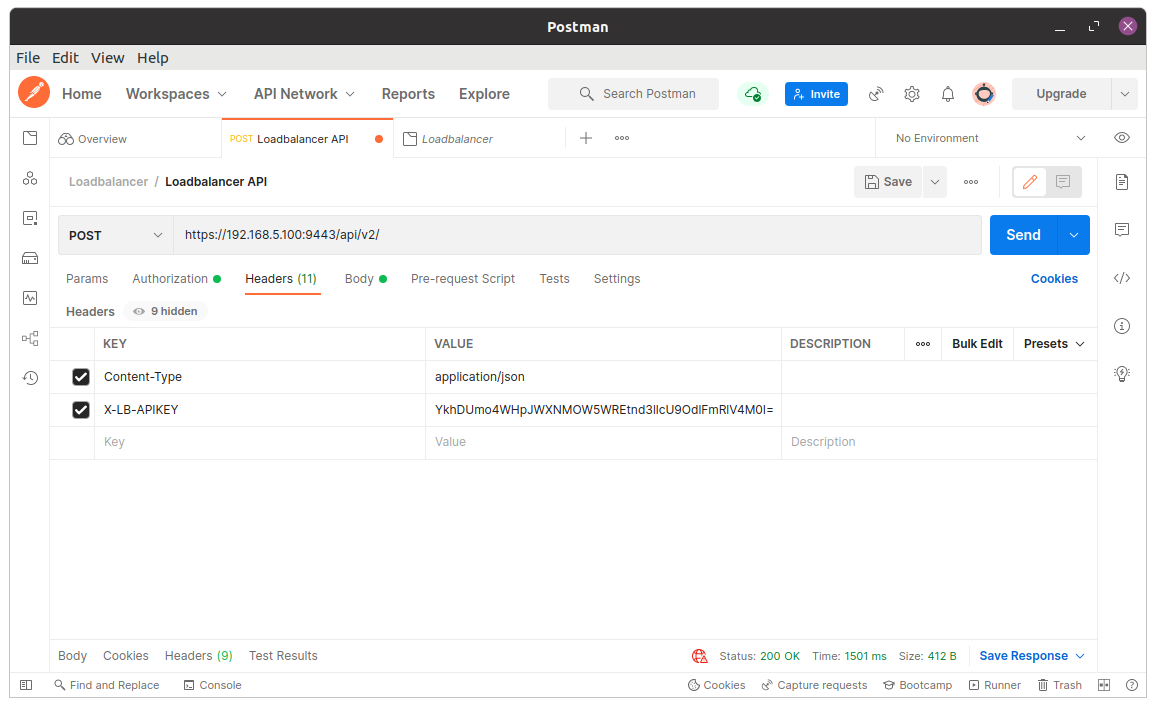Image resolution: width=1156 pixels, height=707 pixels.
Task: Open the help question mark icon
Action: pos(1132,685)
